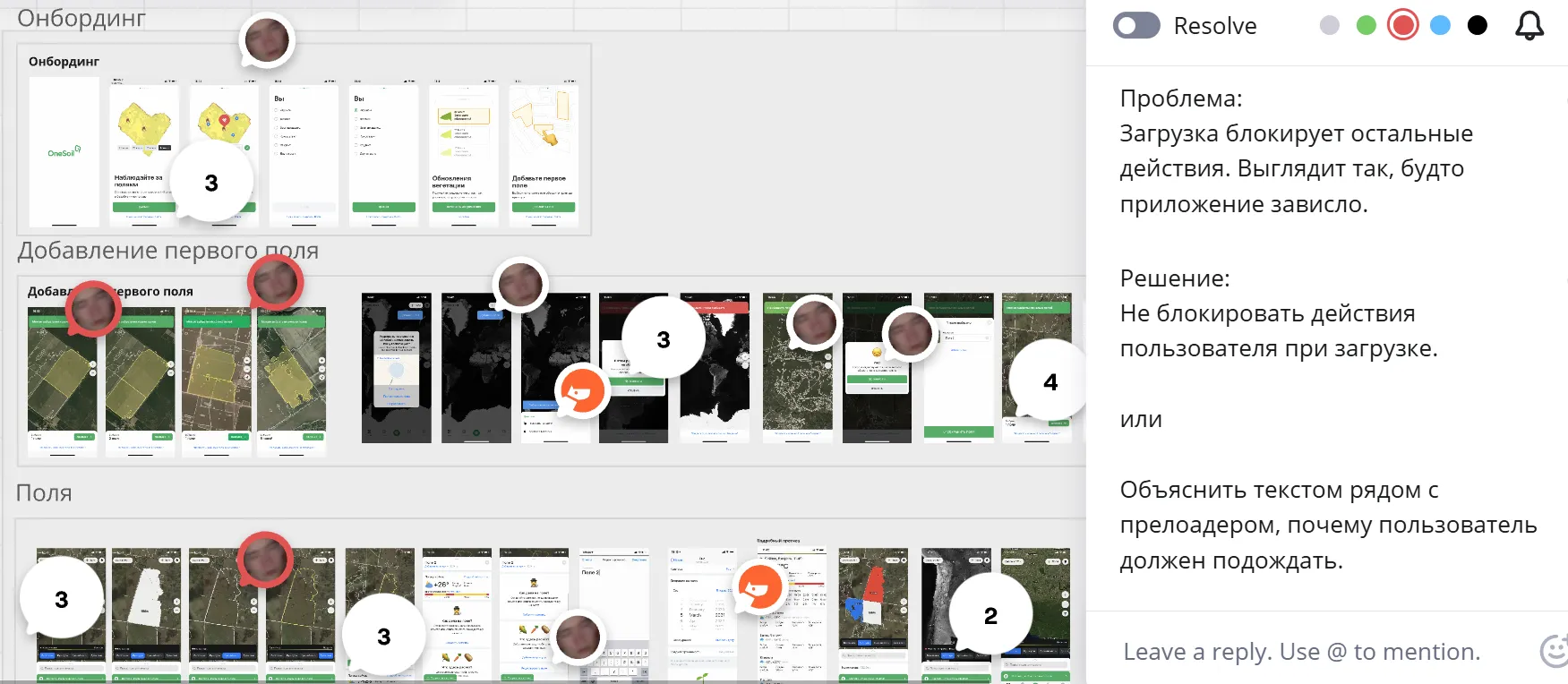
Task: Click the reply input field
Action: tap(1302, 652)
